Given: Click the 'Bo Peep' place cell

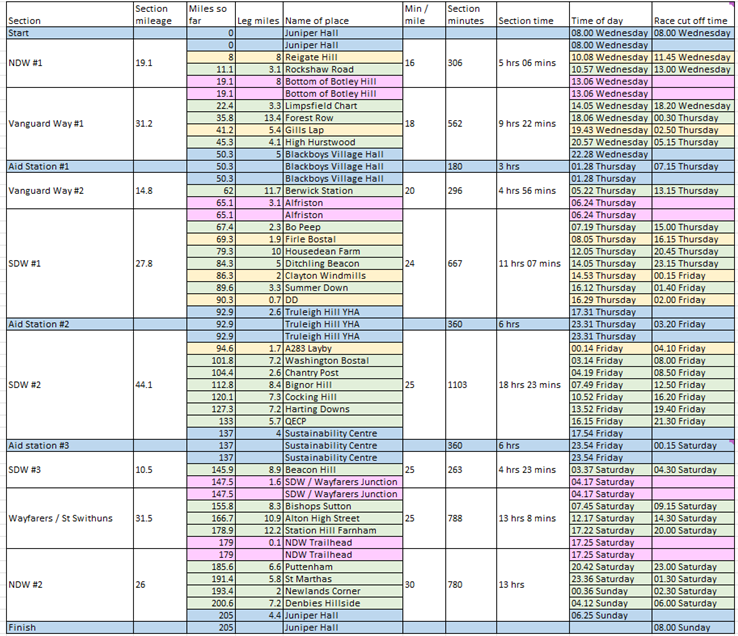Looking at the screenshot, I should click(x=343, y=227).
